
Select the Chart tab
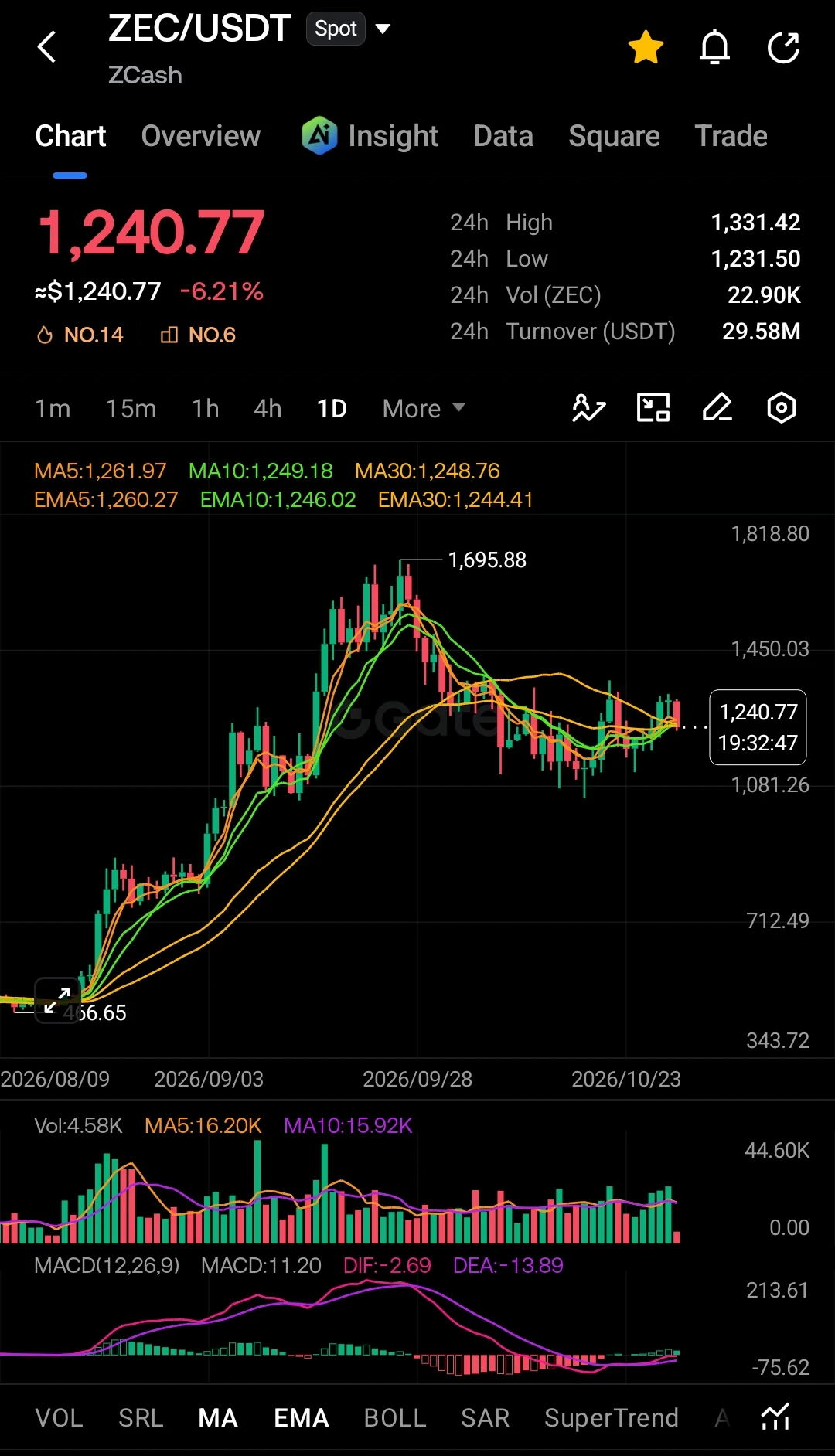[70, 136]
